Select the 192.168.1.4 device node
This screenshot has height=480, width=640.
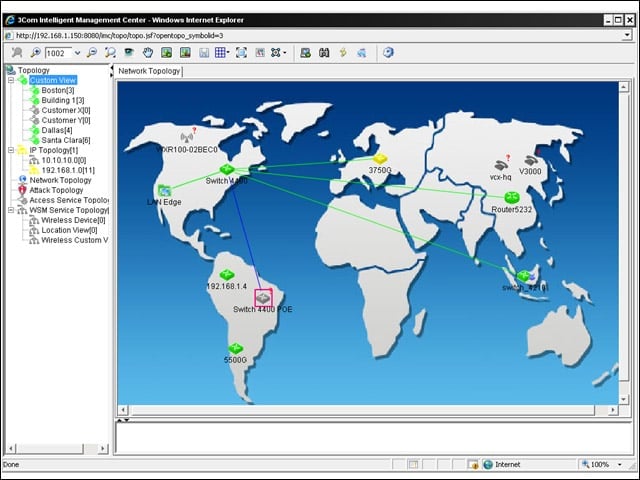(x=227, y=274)
